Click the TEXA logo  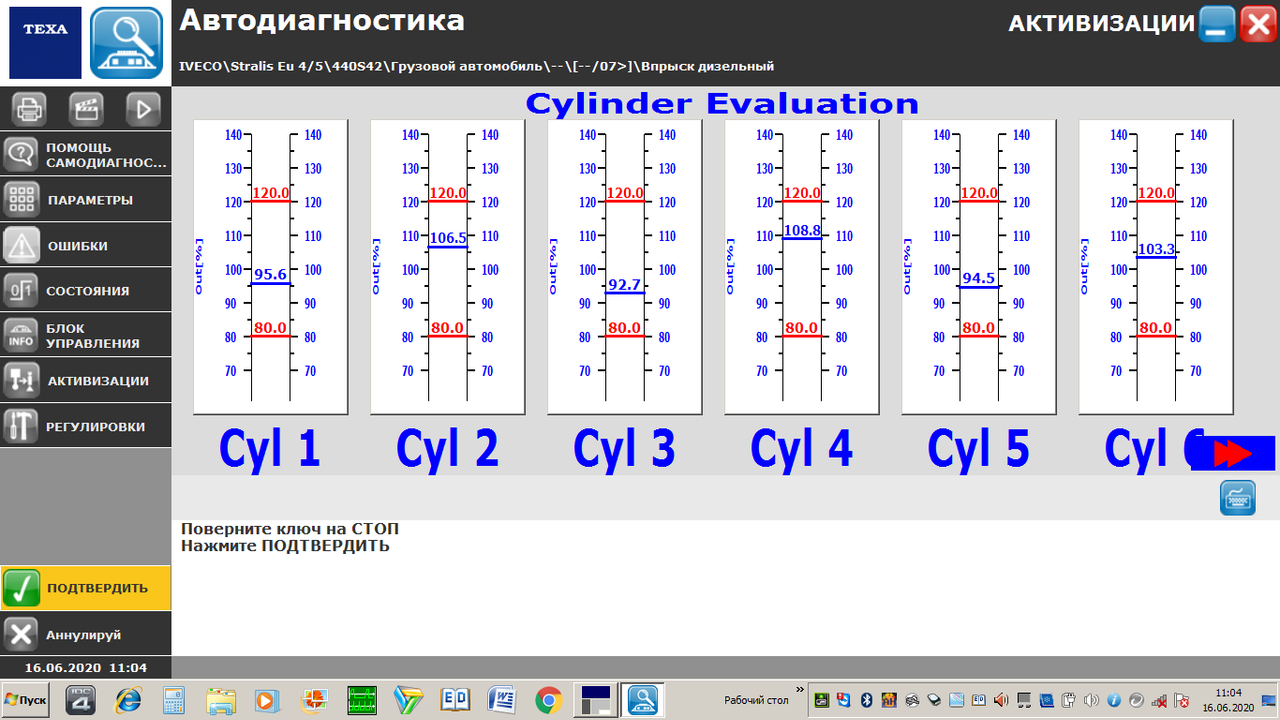pos(45,43)
